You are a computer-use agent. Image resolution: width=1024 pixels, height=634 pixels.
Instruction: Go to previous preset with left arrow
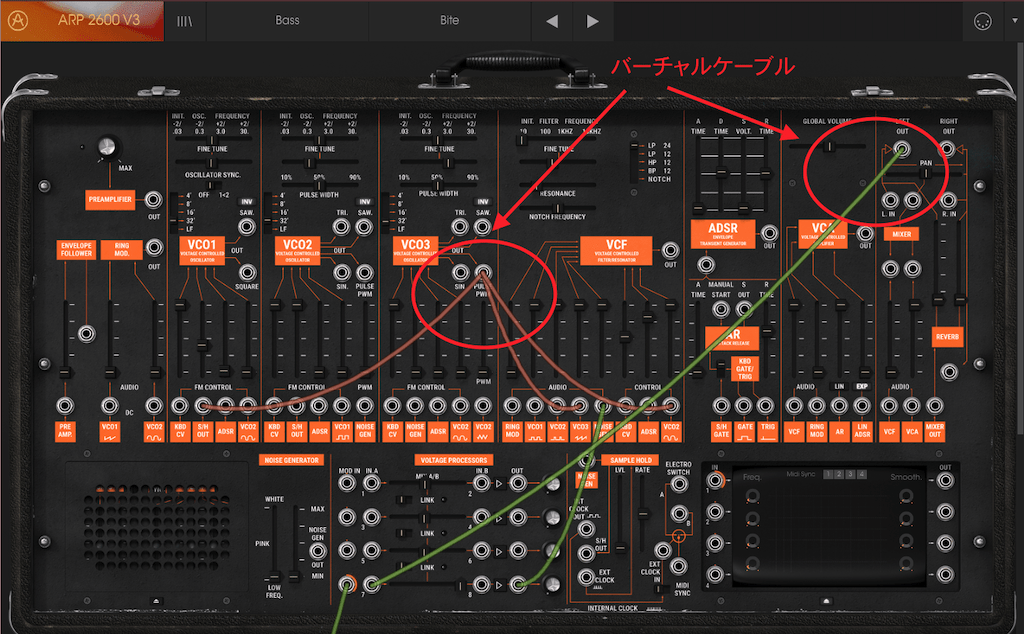tap(552, 21)
